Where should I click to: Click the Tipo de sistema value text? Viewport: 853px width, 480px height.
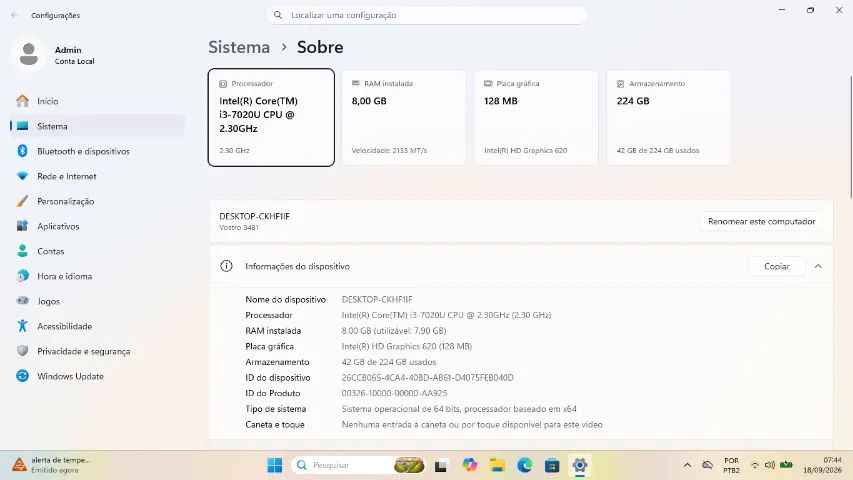point(459,409)
